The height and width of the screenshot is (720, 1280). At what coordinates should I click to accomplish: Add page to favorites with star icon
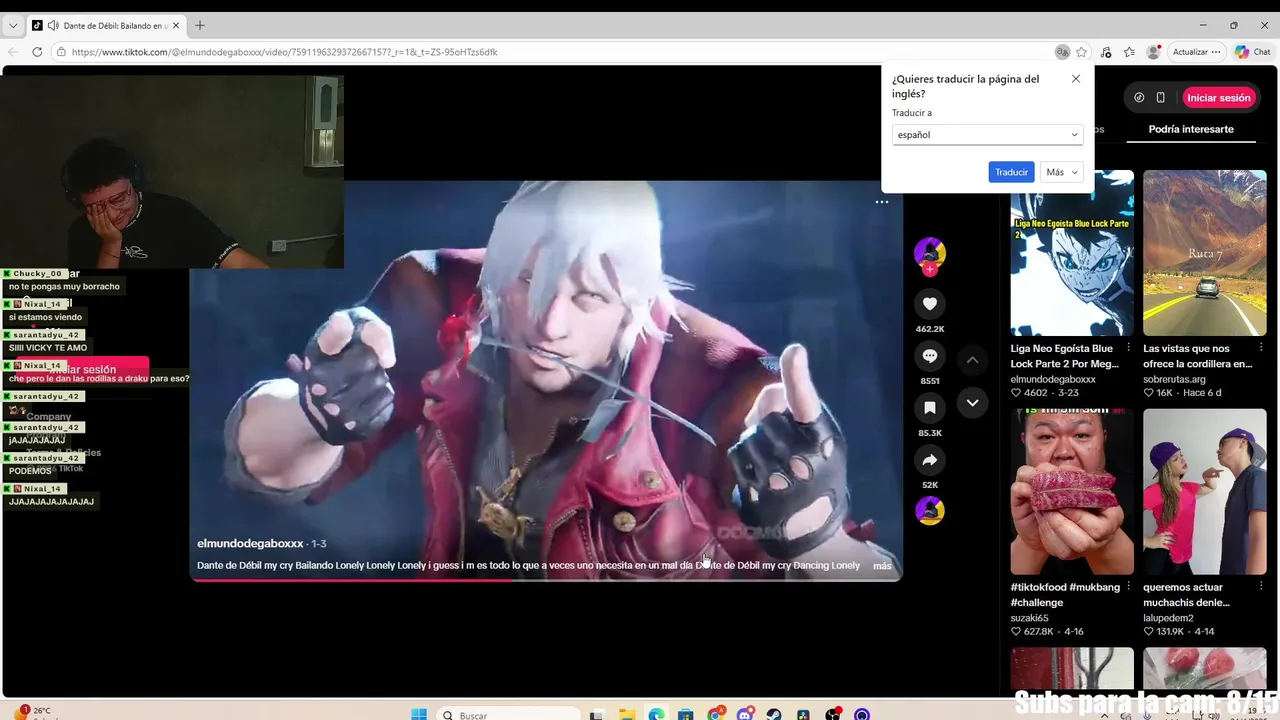coord(1081,52)
